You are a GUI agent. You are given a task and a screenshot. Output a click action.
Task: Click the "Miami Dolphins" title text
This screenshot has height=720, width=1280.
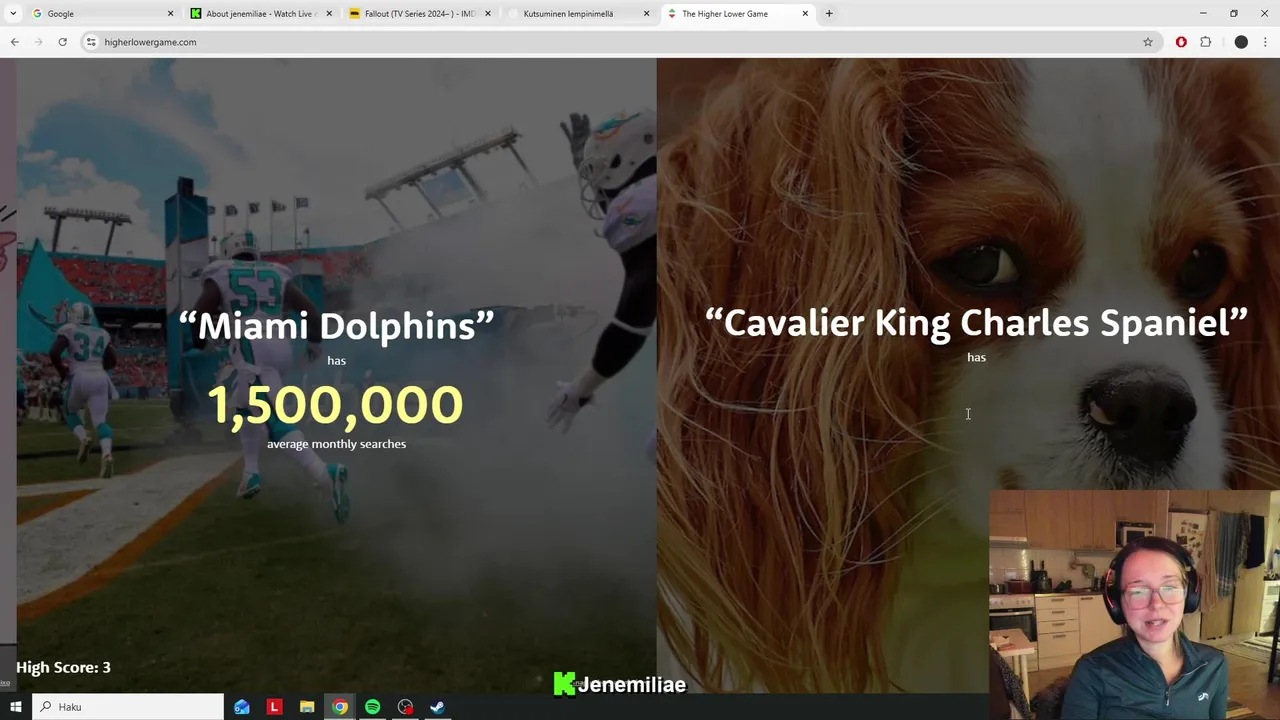(x=336, y=326)
